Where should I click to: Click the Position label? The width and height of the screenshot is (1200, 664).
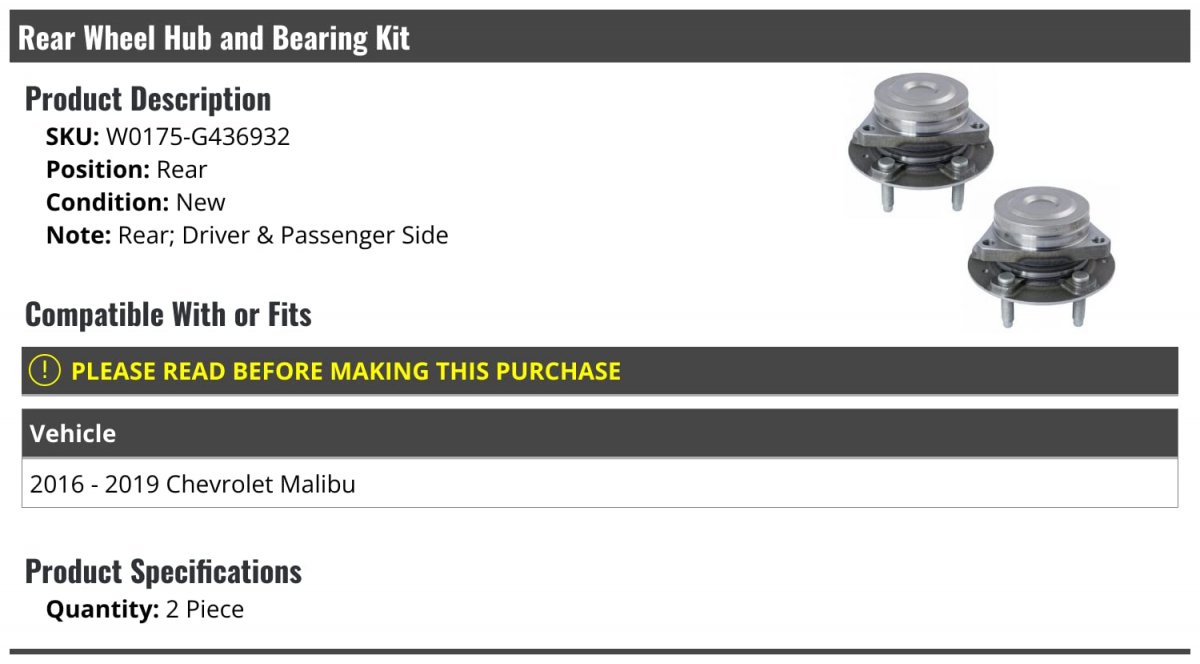(x=97, y=170)
